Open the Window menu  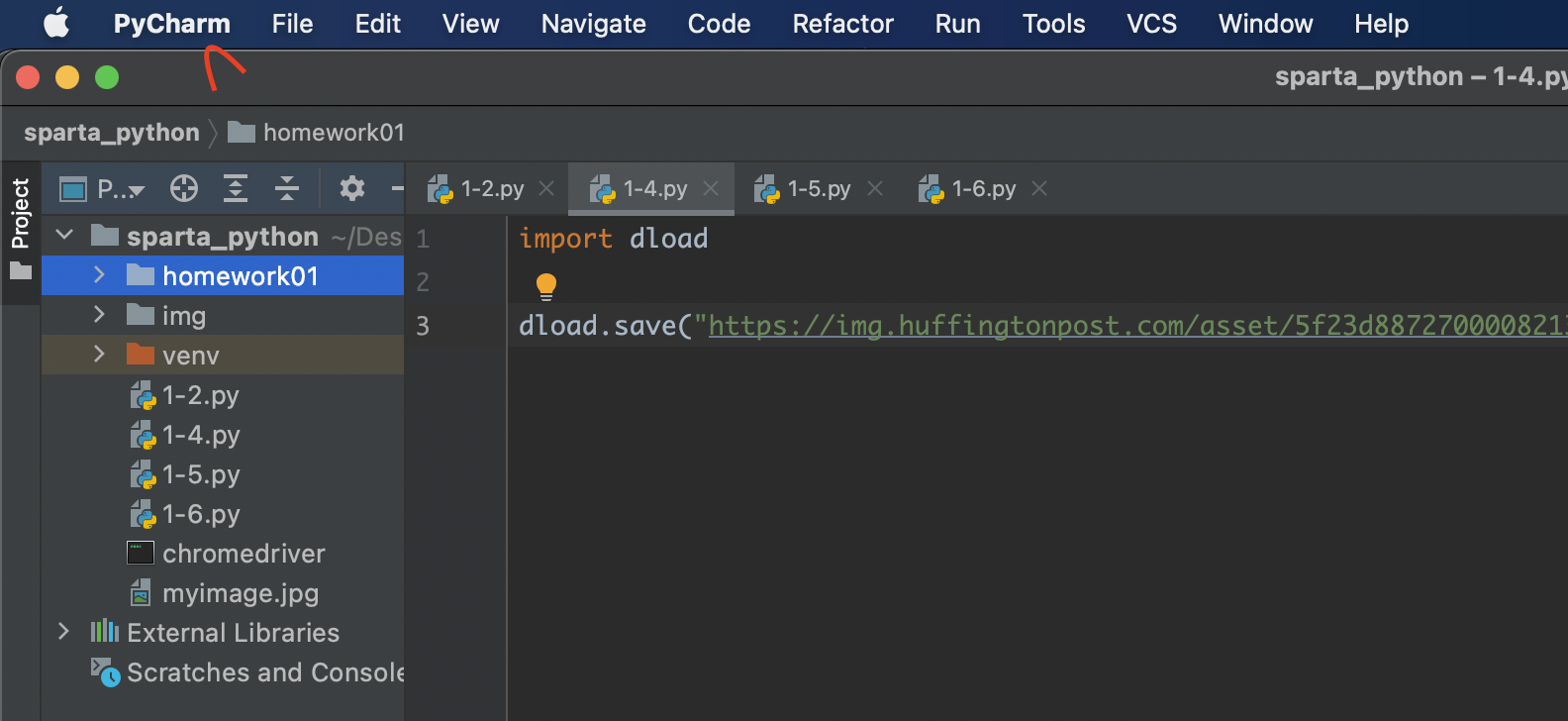(x=1265, y=23)
